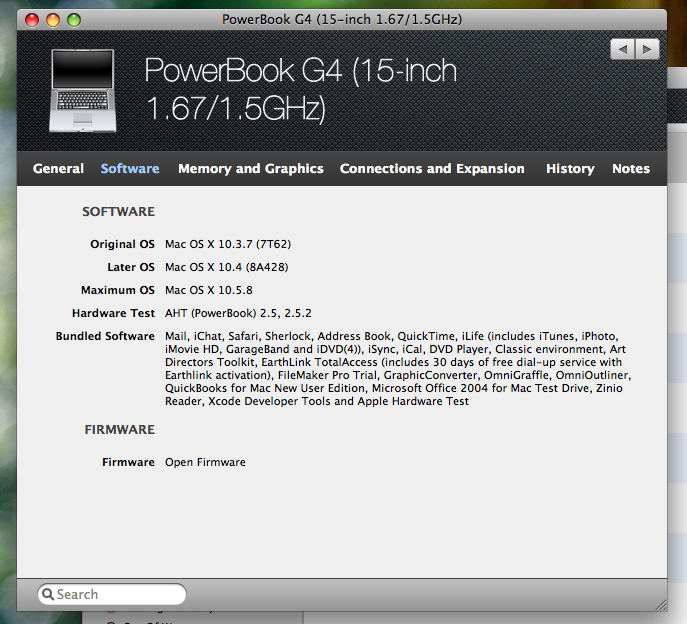The image size is (687, 624).
Task: Open the General tab
Action: tap(58, 169)
